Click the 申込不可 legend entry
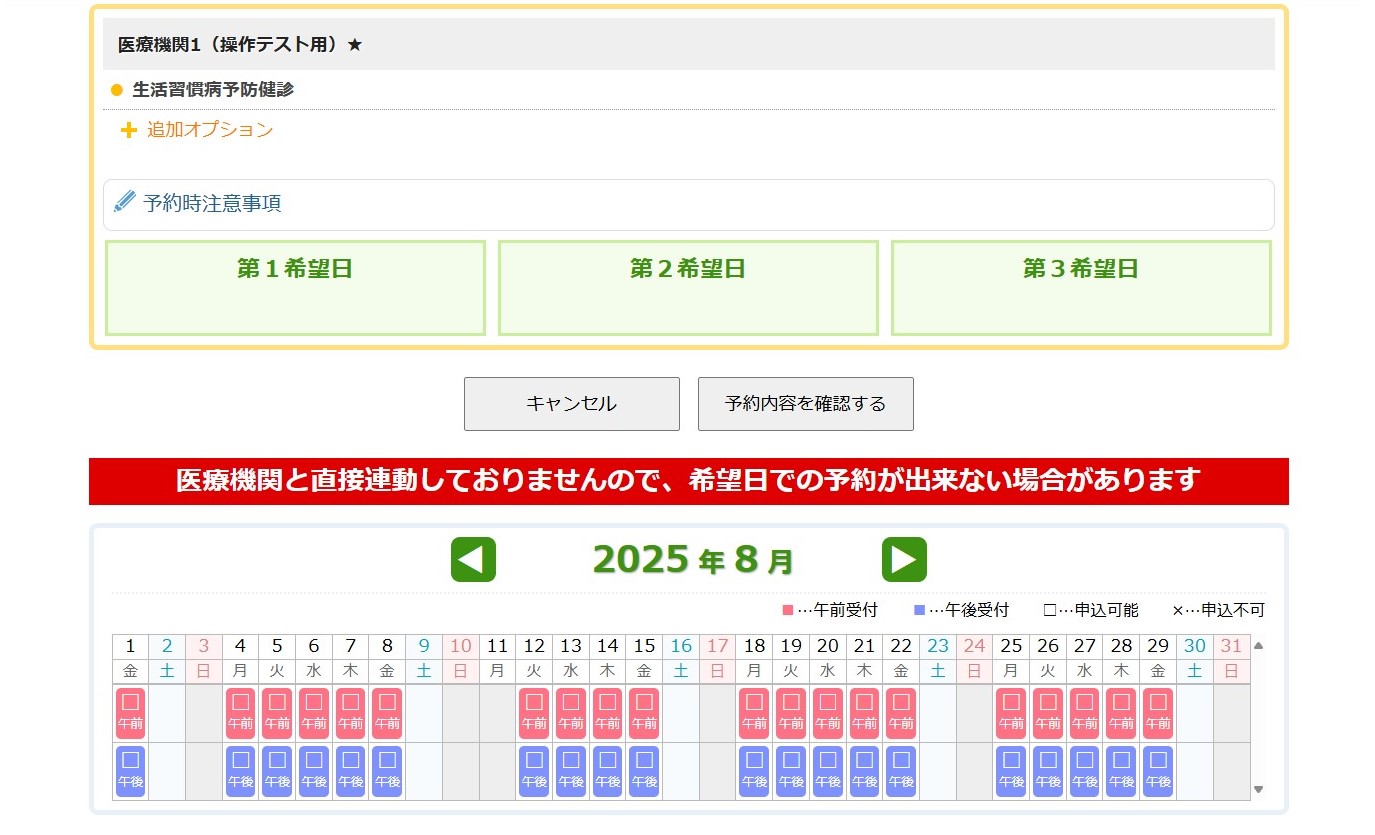The width and height of the screenshot is (1375, 835). (1218, 610)
